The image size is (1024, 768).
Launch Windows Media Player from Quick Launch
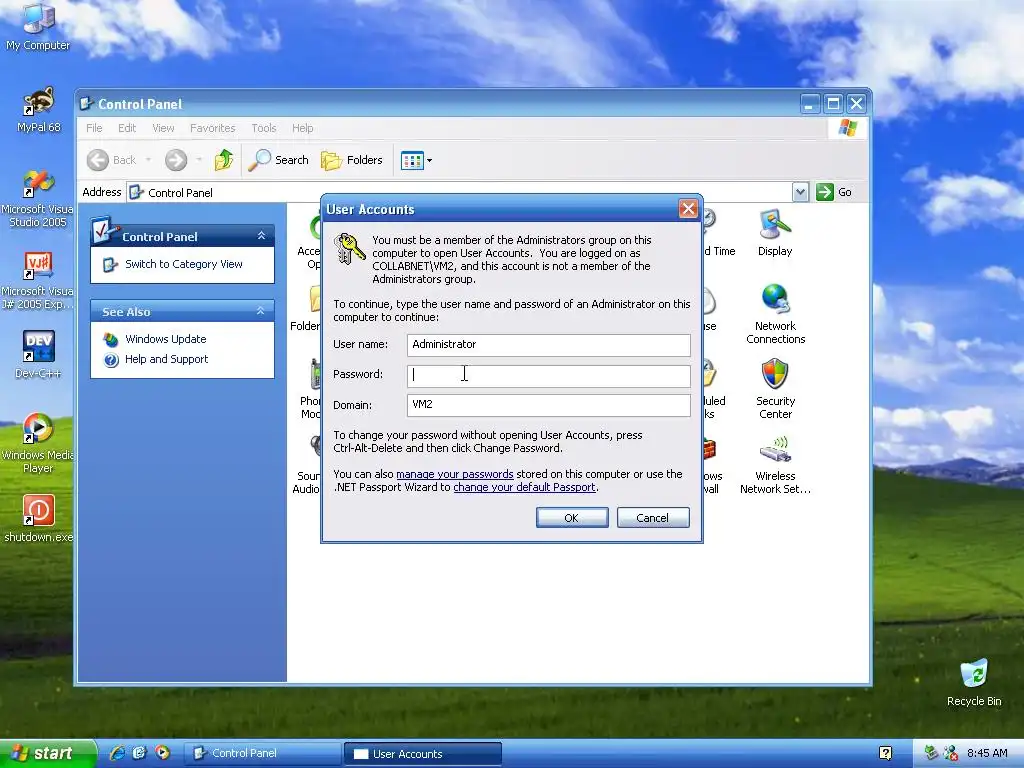pos(163,753)
